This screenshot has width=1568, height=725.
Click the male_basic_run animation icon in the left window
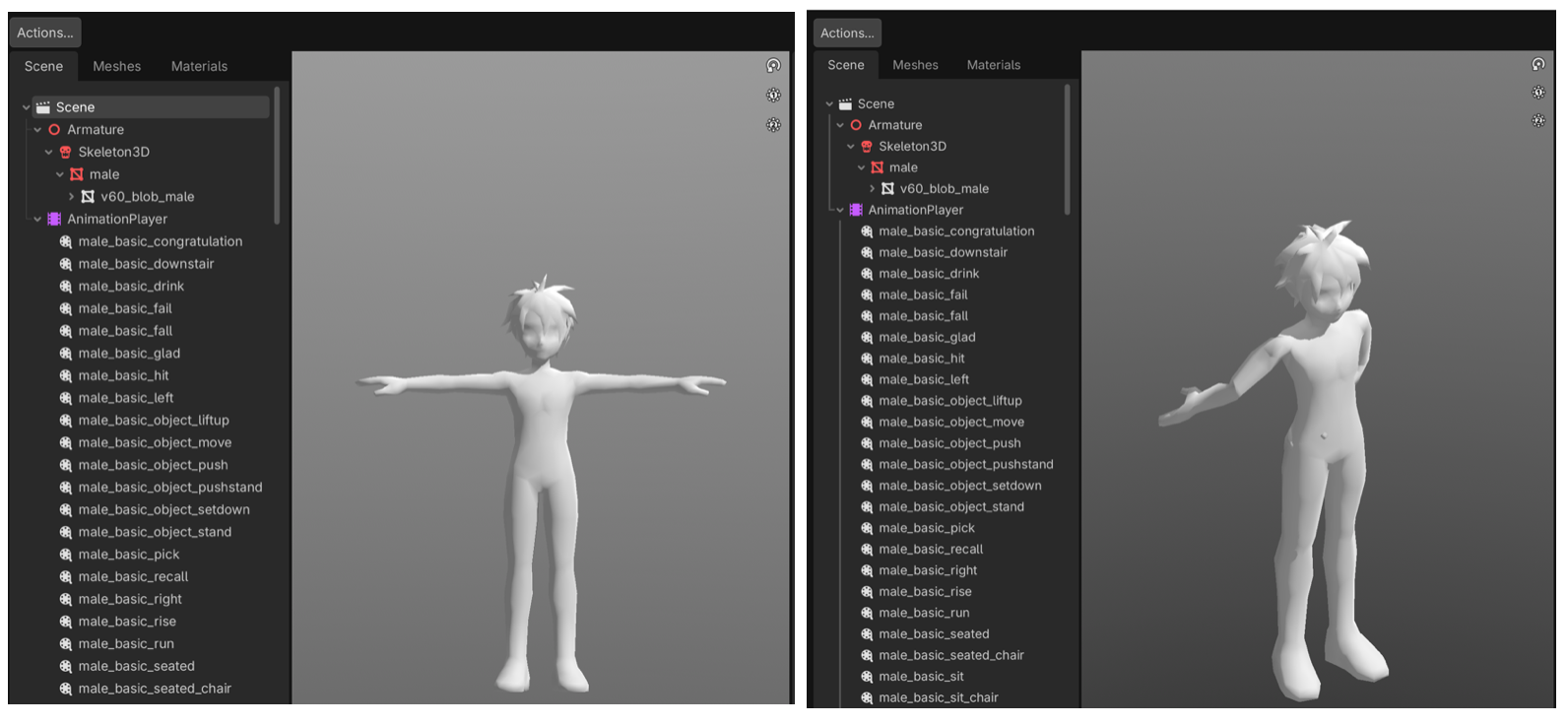[65, 644]
